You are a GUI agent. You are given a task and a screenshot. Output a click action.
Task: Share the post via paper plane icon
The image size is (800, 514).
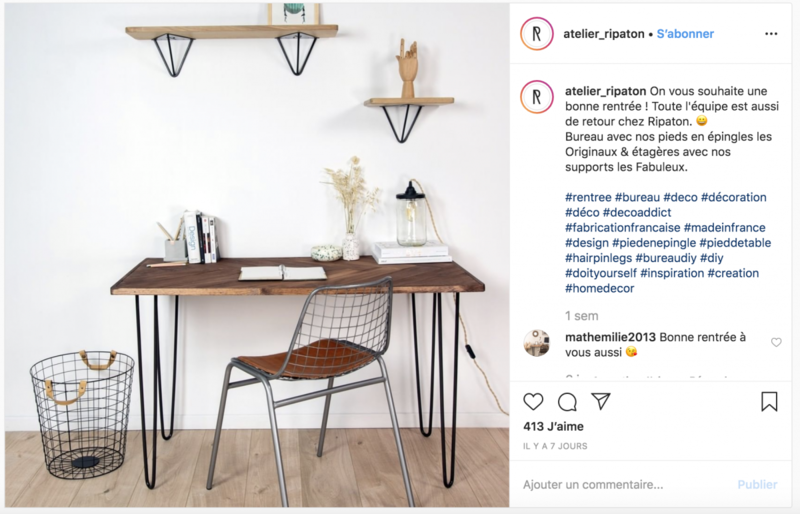pyautogui.click(x=601, y=401)
